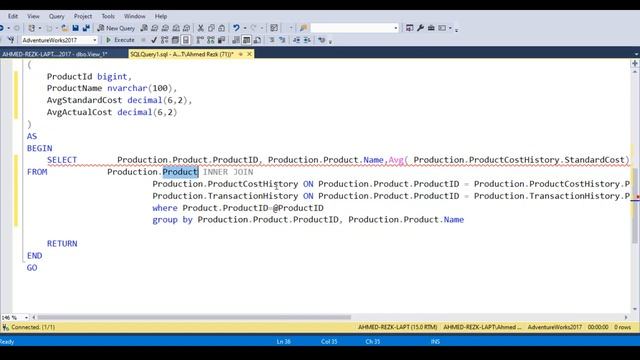Click the Find in Files icon
Screen dimensions: 640x360
[x=303, y=28]
